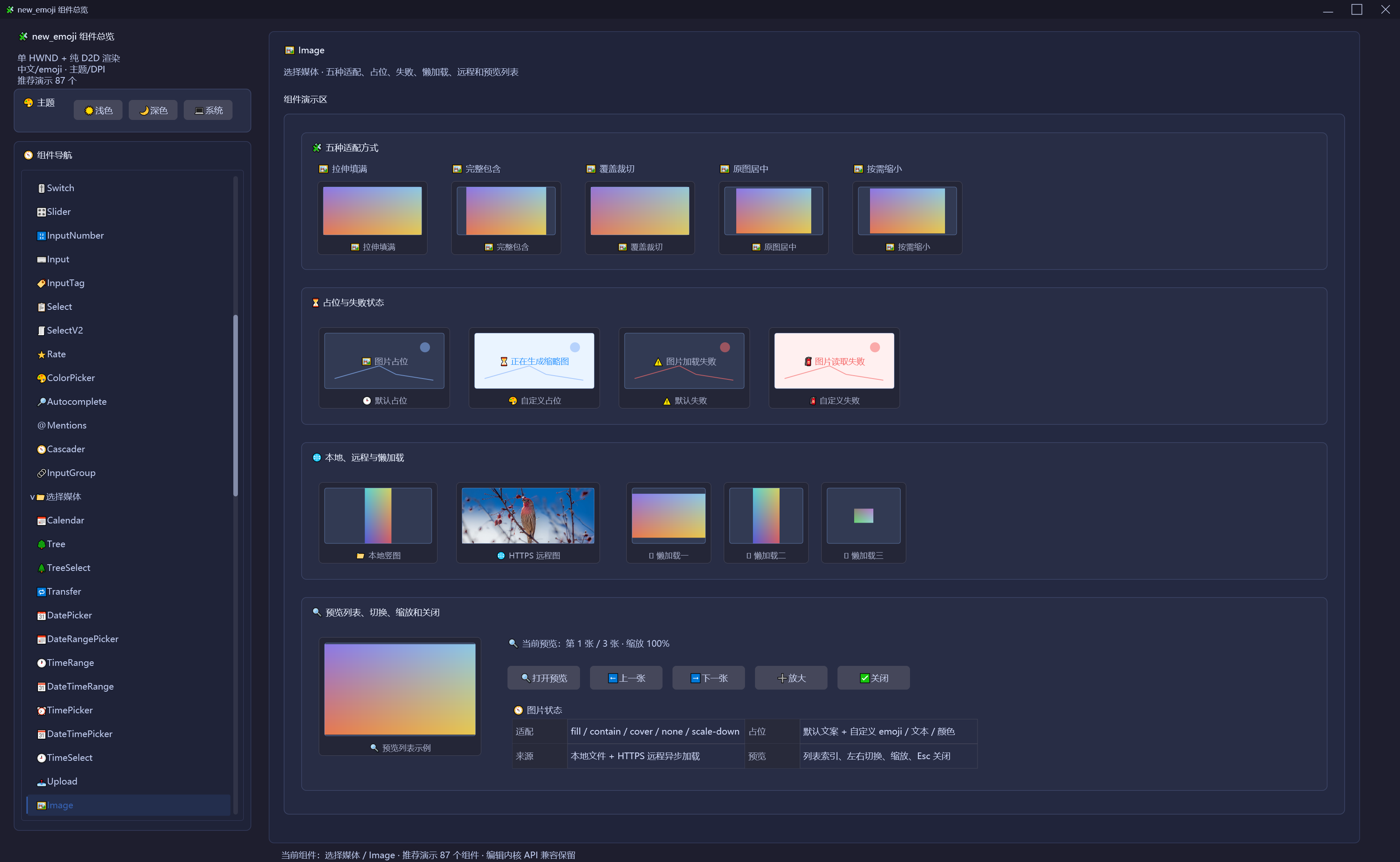Click the Autocomplete magnifier icon
Image resolution: width=1400 pixels, height=862 pixels.
point(41,402)
